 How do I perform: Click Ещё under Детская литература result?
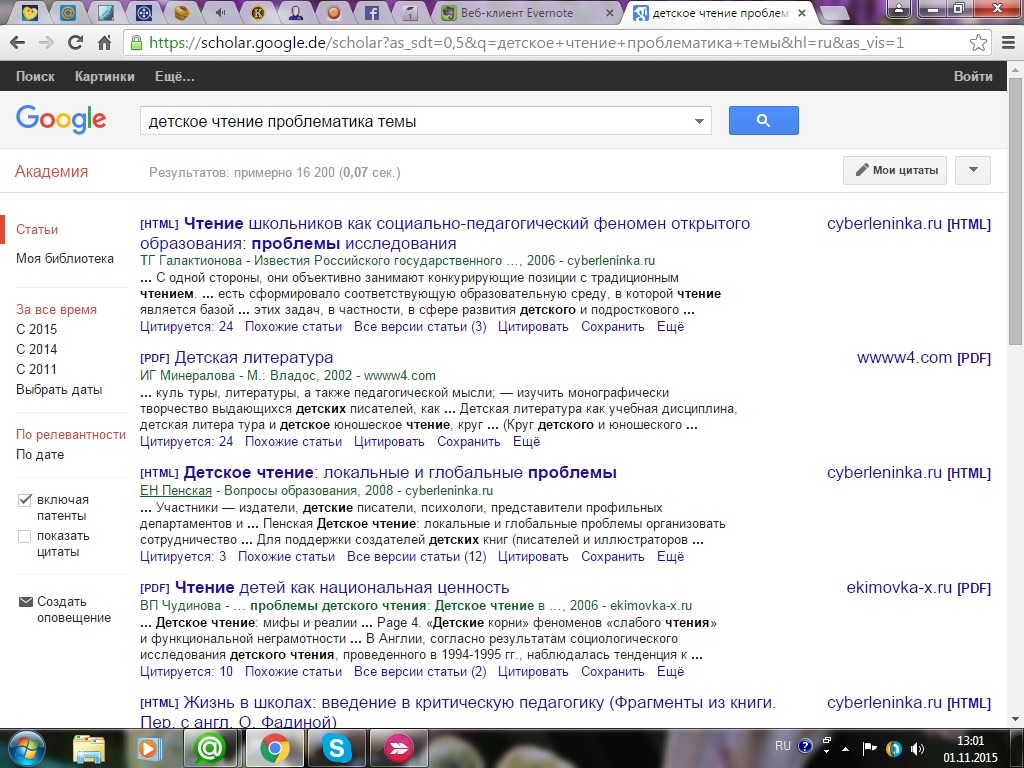point(526,442)
